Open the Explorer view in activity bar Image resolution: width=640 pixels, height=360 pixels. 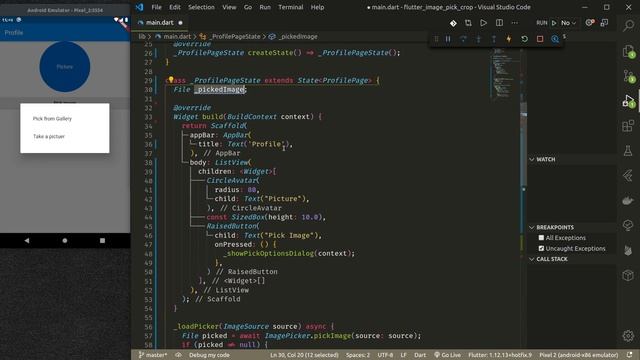(x=628, y=51)
